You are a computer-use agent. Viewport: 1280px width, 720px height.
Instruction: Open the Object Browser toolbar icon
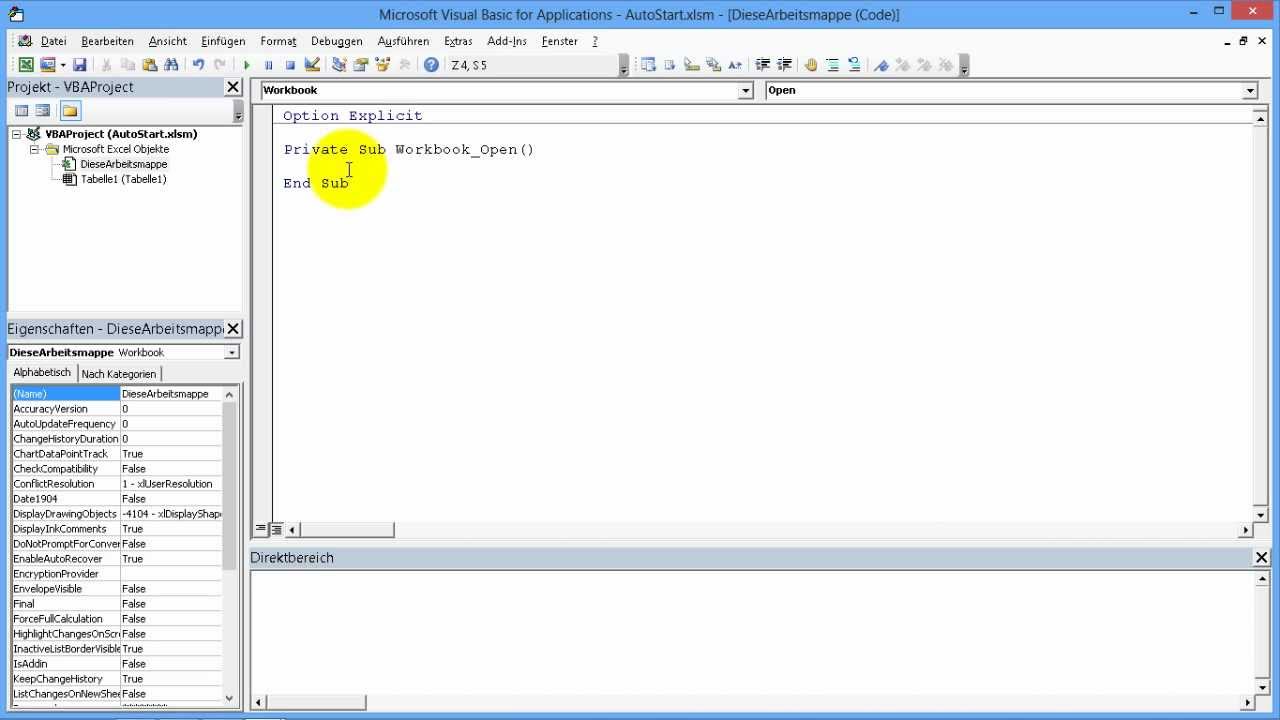tap(382, 65)
